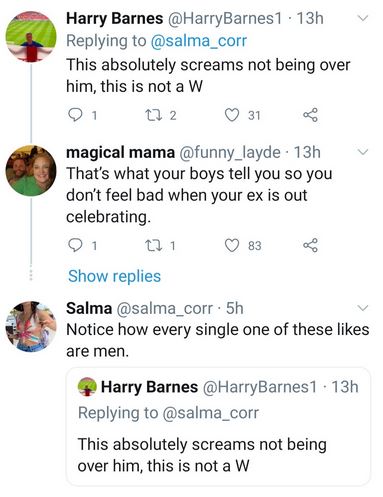Viewport: 383px width, 497px height.
Task: Open Salma profile name
Action: 89,308
